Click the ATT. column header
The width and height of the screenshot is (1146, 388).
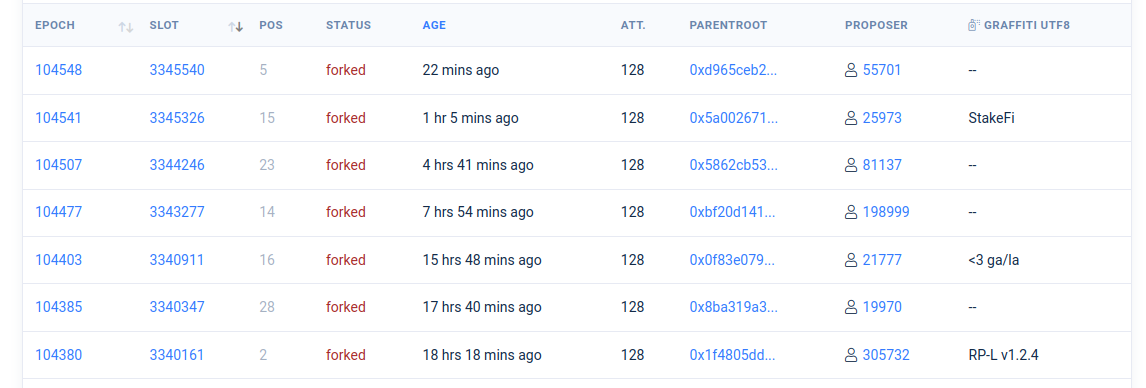point(633,26)
